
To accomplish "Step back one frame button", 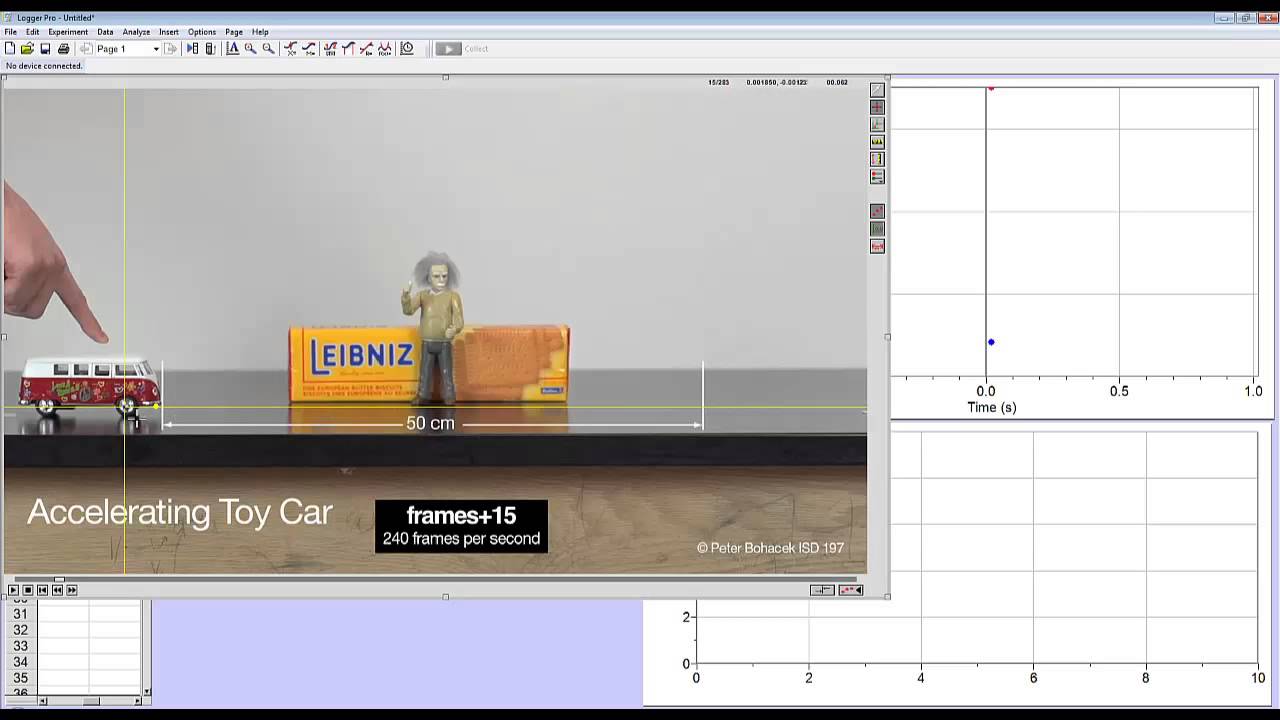I will 57,590.
